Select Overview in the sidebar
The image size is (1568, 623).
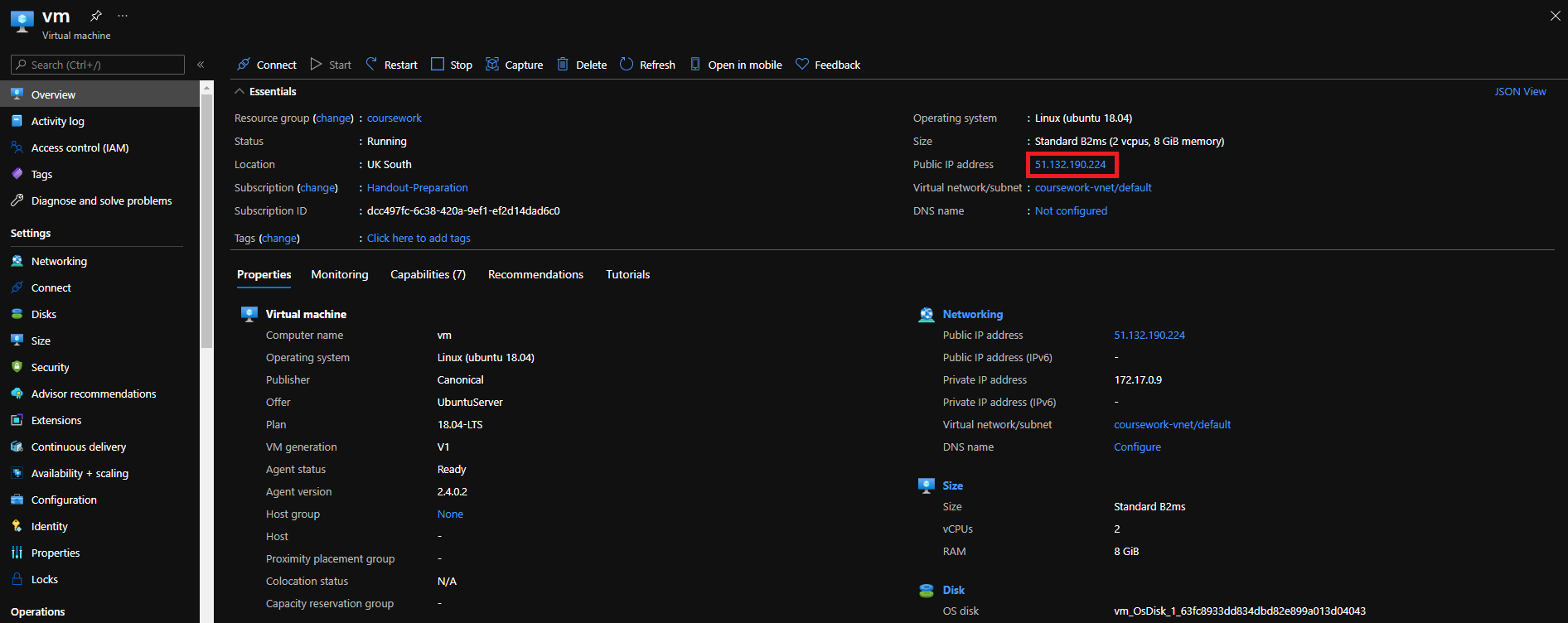pos(99,94)
